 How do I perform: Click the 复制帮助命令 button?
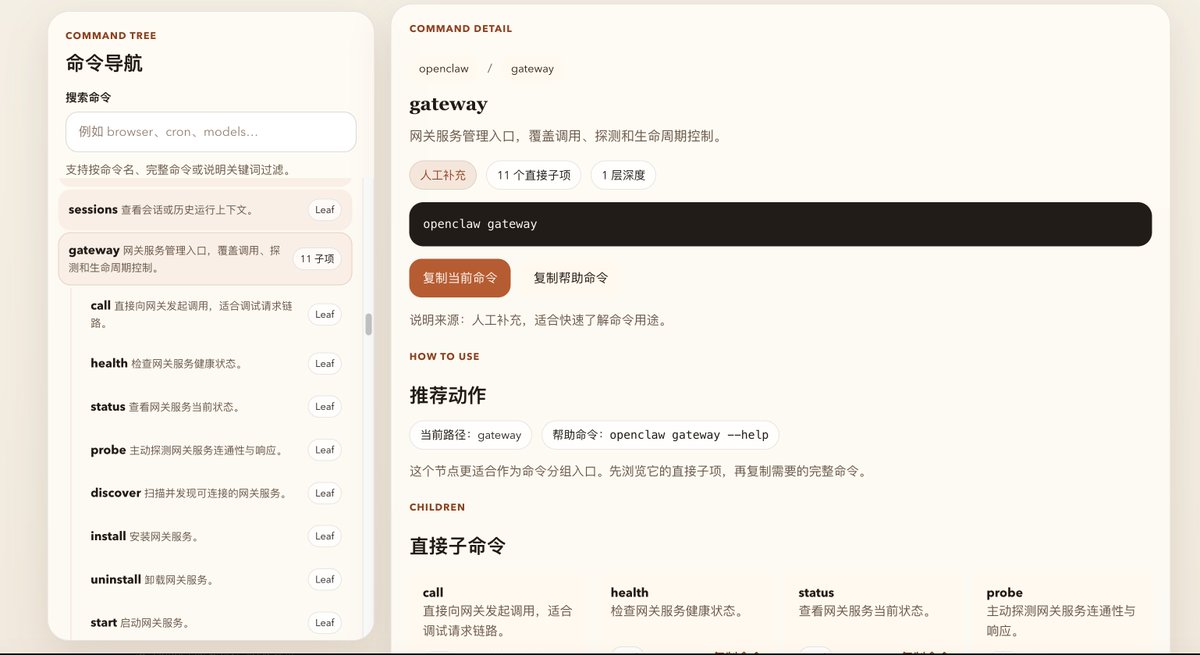pyautogui.click(x=571, y=278)
